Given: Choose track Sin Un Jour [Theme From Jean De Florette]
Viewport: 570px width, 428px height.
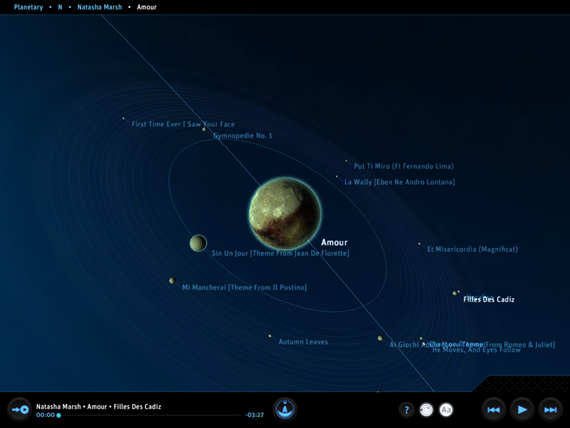Looking at the screenshot, I should [x=280, y=253].
